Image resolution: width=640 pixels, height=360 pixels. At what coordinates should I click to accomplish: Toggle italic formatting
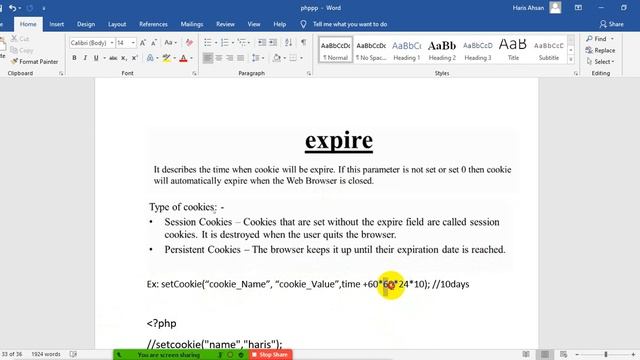pos(85,58)
